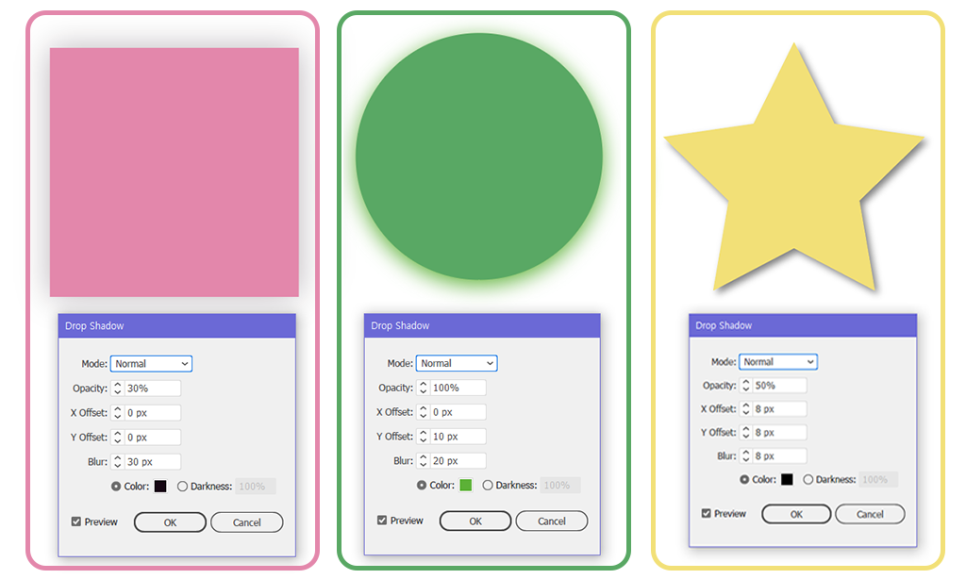This screenshot has height=579, width=966.
Task: Adjust Y Offset stepper in pink square dialog
Action: pyautogui.click(x=118, y=437)
